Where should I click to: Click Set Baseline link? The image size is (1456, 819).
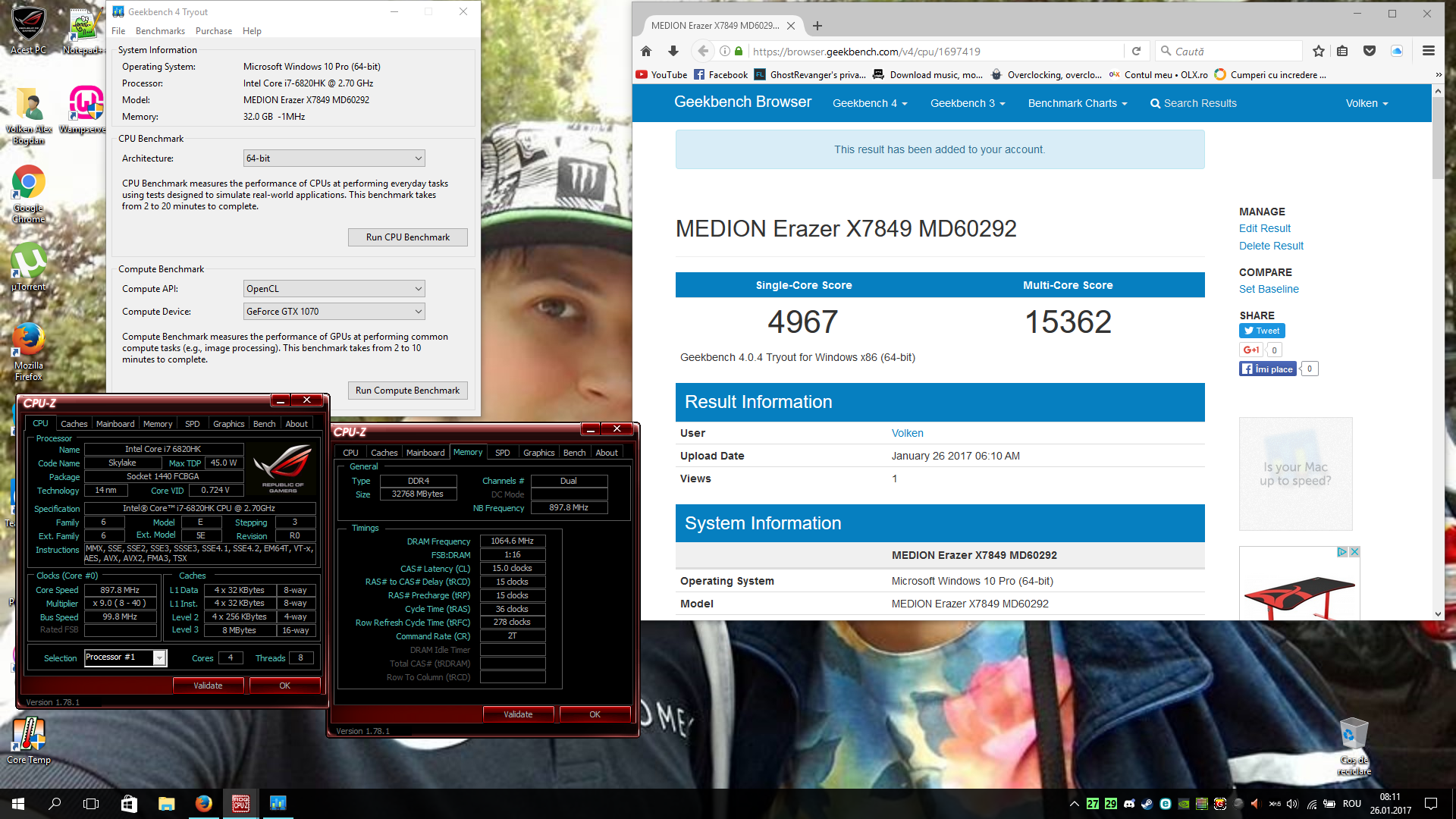pyautogui.click(x=1269, y=289)
